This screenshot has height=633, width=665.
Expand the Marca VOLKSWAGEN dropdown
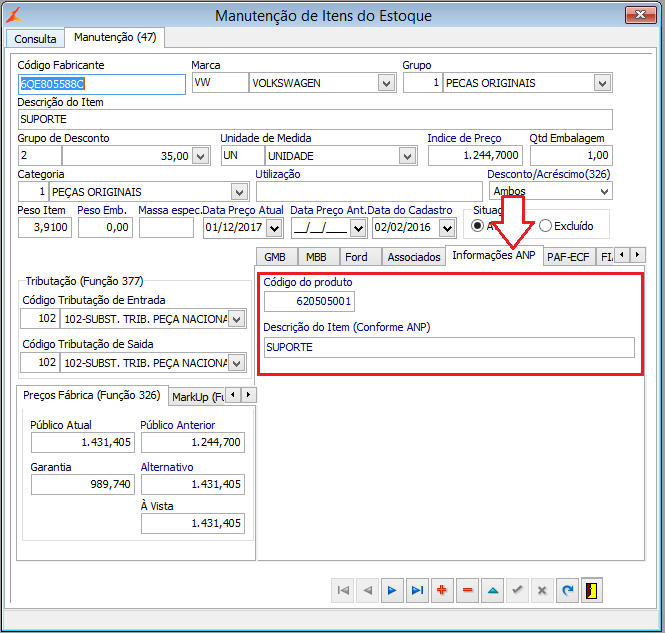point(387,83)
